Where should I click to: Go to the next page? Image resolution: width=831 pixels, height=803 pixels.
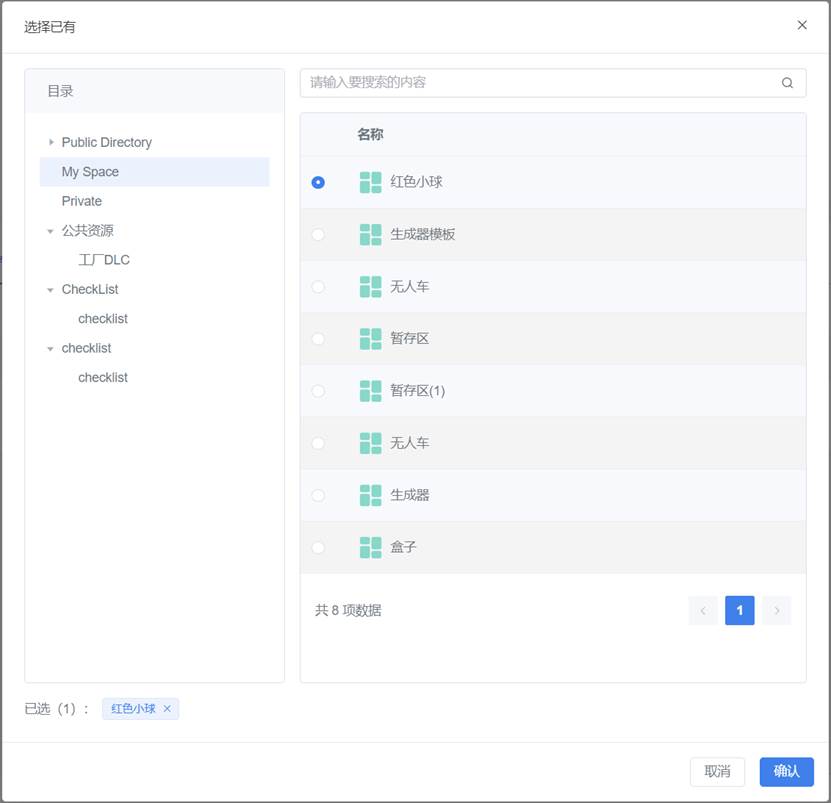pos(776,610)
